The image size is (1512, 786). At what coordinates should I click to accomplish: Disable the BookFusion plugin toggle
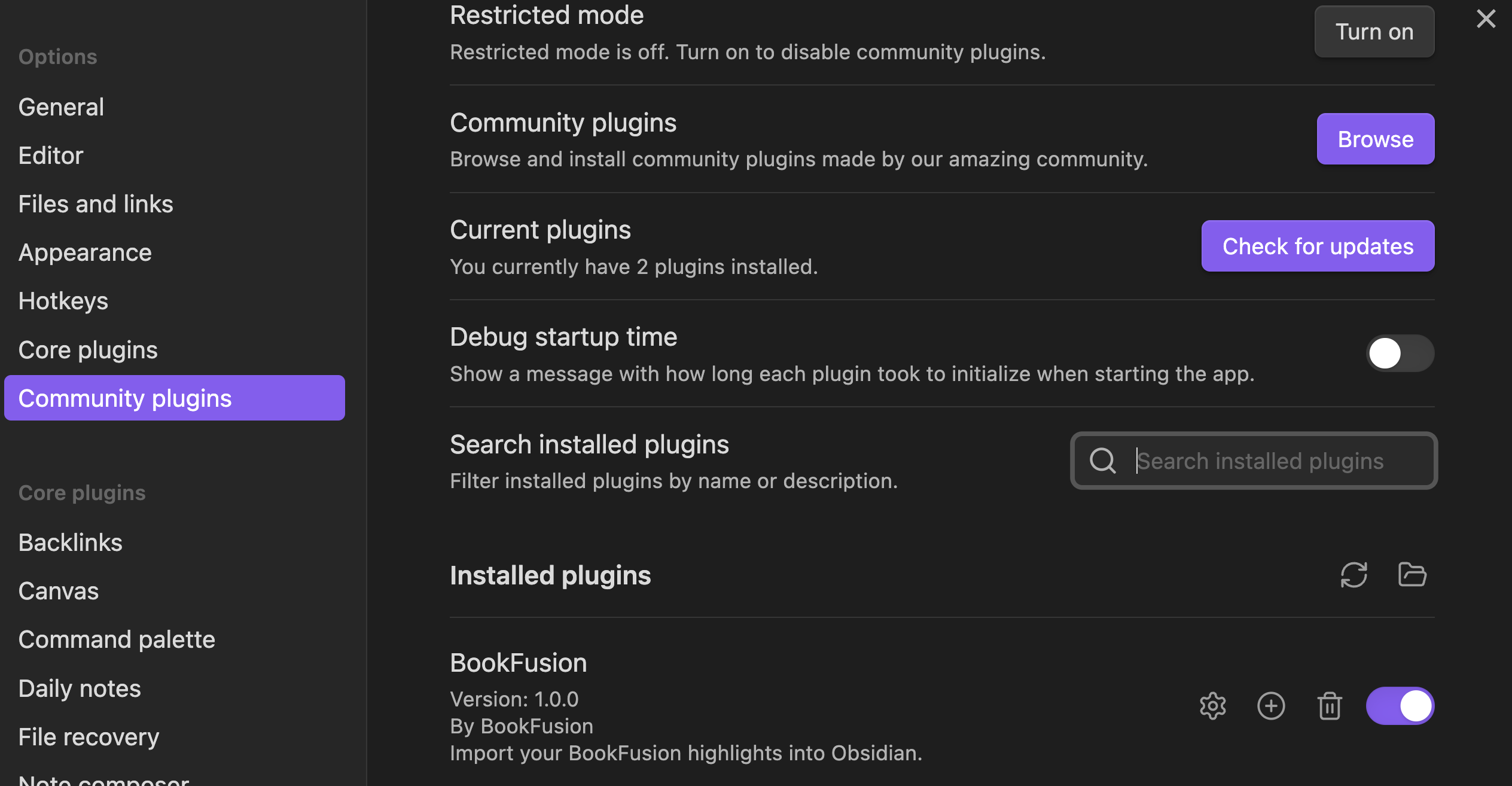(x=1400, y=706)
